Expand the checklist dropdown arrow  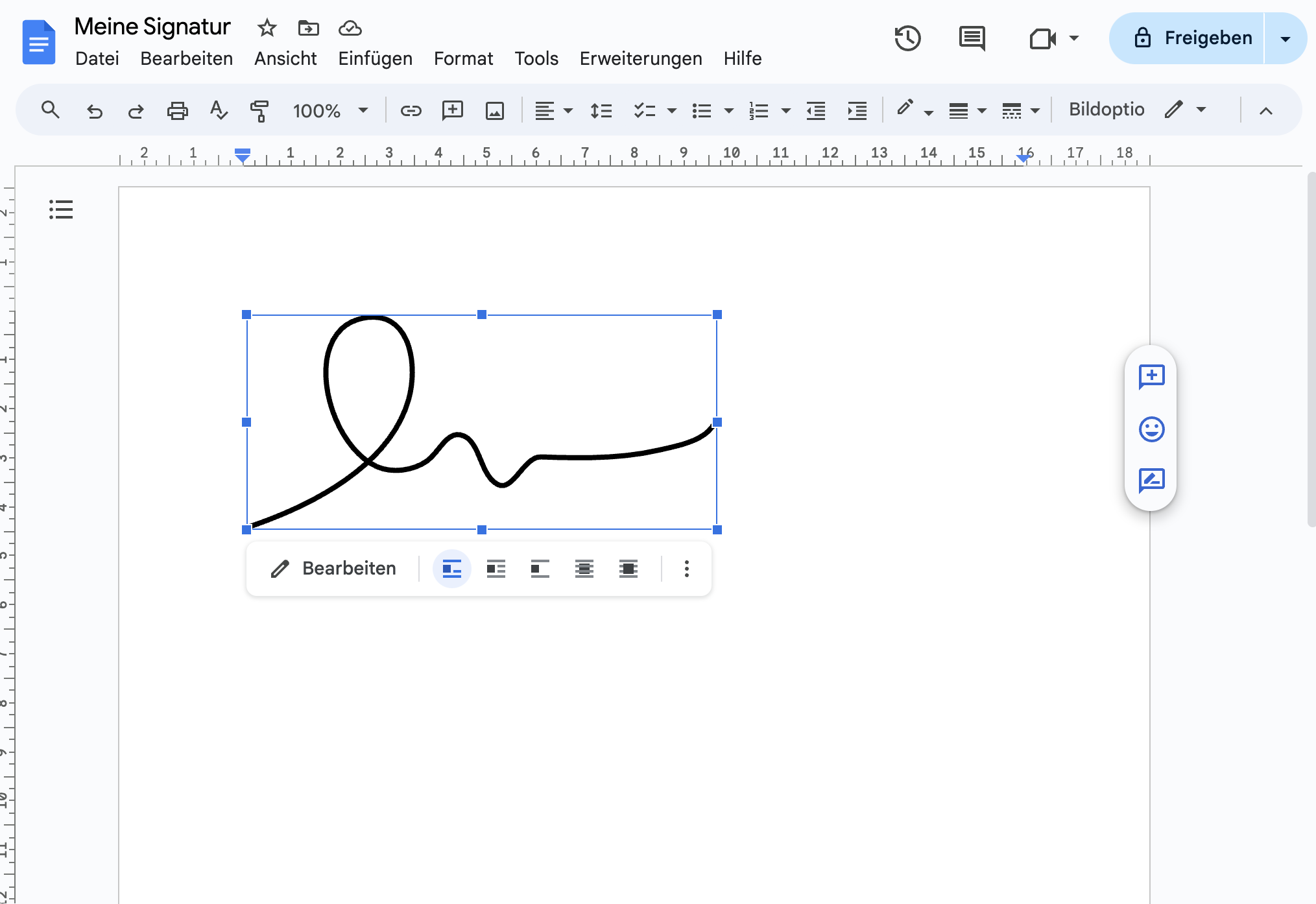672,111
